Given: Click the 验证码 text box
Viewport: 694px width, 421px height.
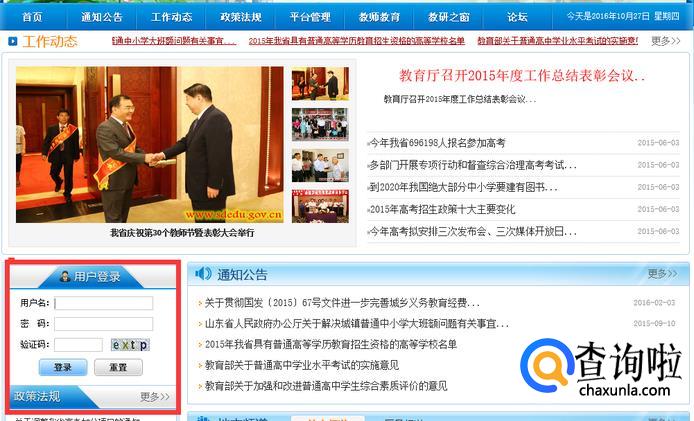Looking at the screenshot, I should (x=78, y=344).
